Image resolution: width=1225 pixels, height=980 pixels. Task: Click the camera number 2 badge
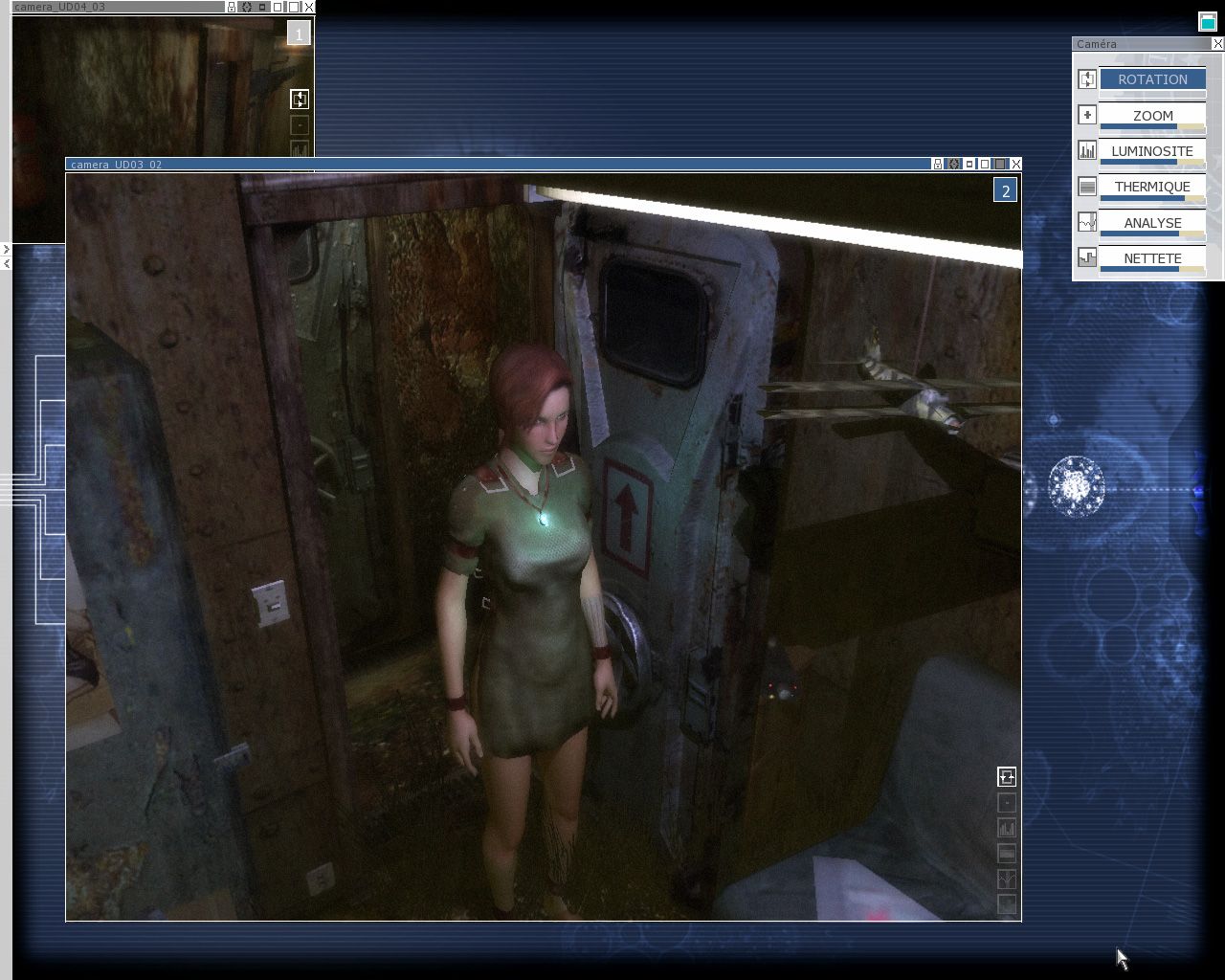(x=1005, y=191)
